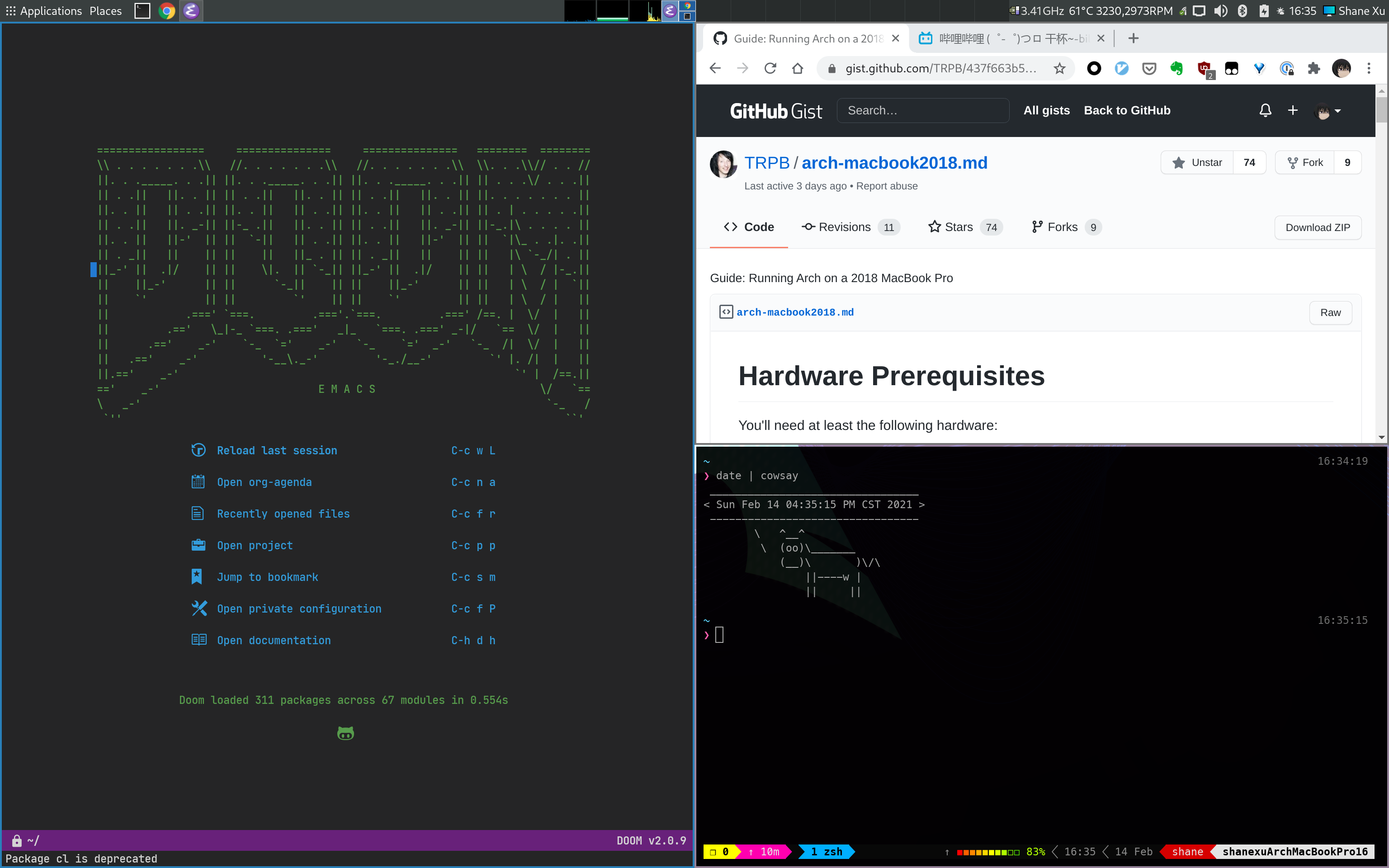The height and width of the screenshot is (868, 1389).
Task: Toggle the bookmark star in the address bar
Action: point(1060,68)
